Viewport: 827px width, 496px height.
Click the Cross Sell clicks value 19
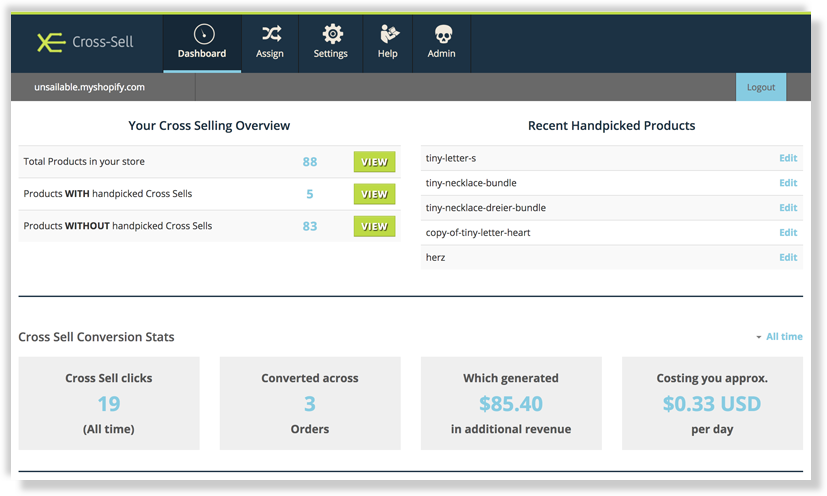coord(109,404)
